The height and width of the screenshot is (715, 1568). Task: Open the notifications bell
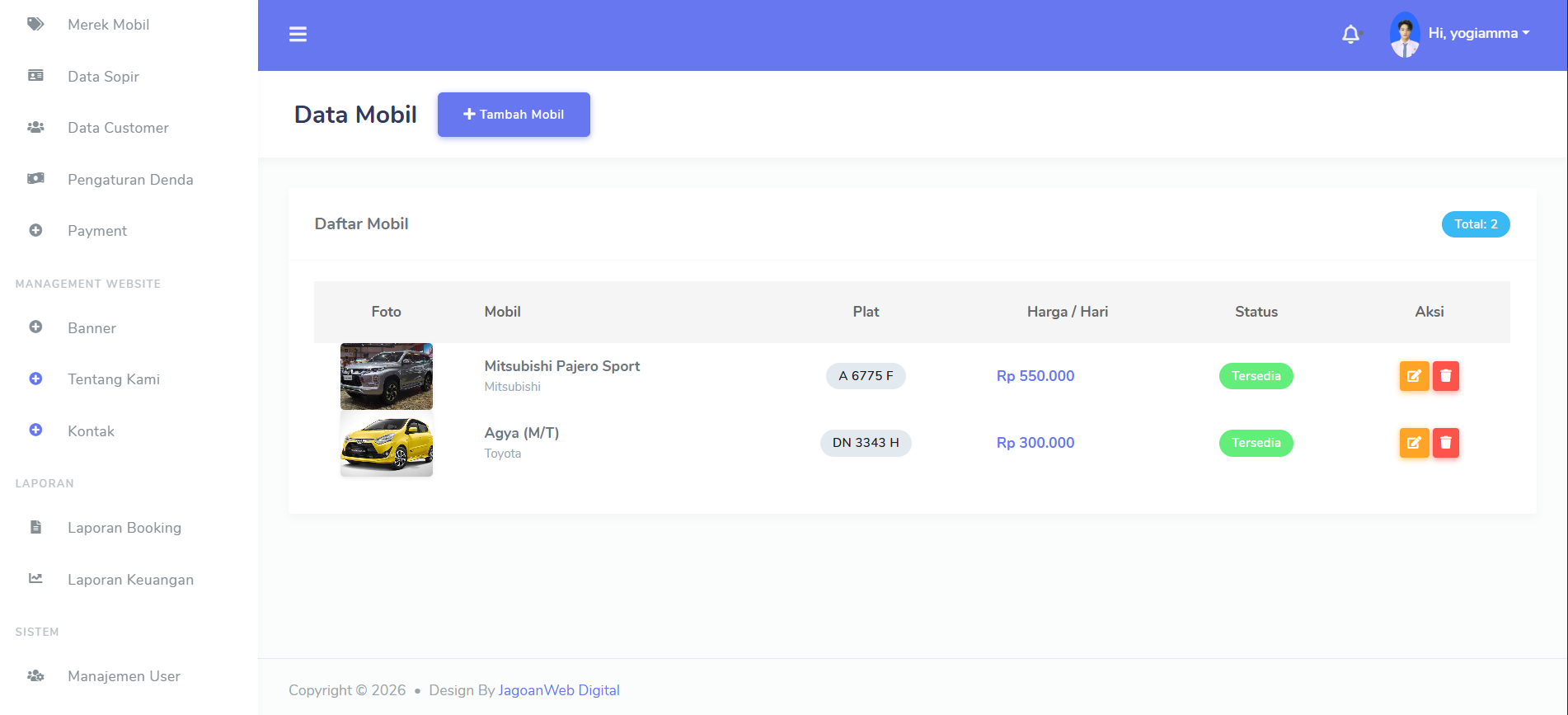coord(1350,34)
